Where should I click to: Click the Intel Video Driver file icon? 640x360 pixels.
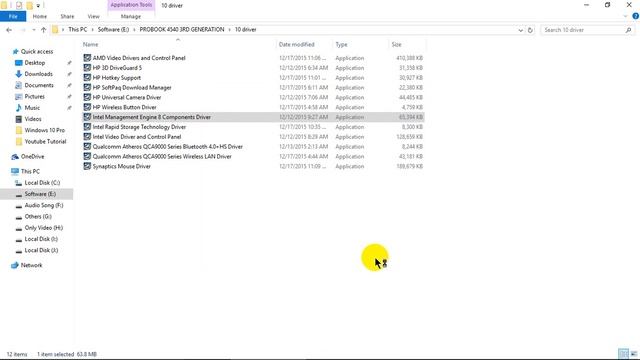[87, 137]
